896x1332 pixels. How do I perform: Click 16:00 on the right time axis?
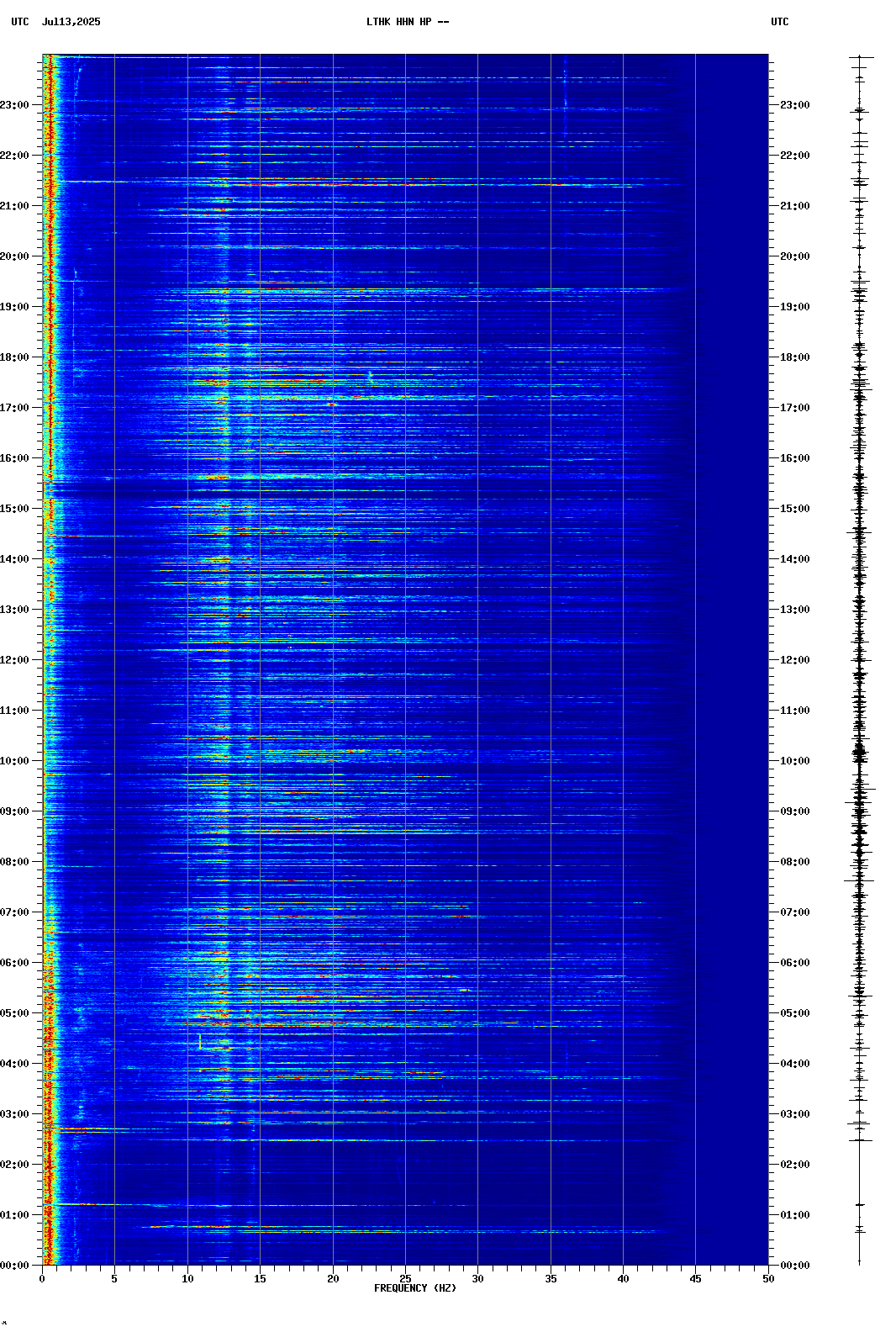click(x=795, y=458)
